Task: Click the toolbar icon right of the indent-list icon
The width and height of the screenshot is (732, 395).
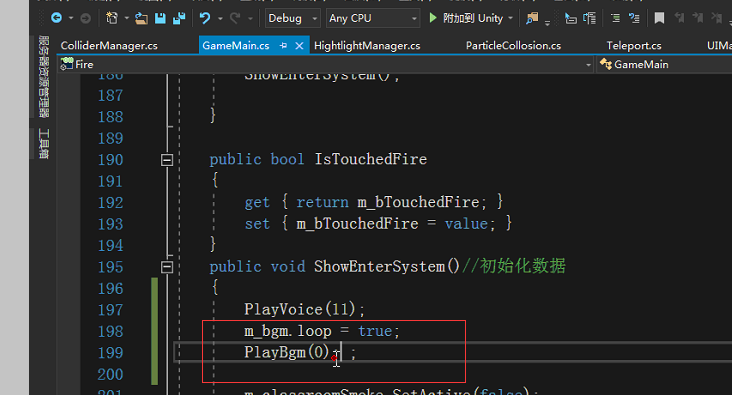Action: pyautogui.click(x=590, y=18)
